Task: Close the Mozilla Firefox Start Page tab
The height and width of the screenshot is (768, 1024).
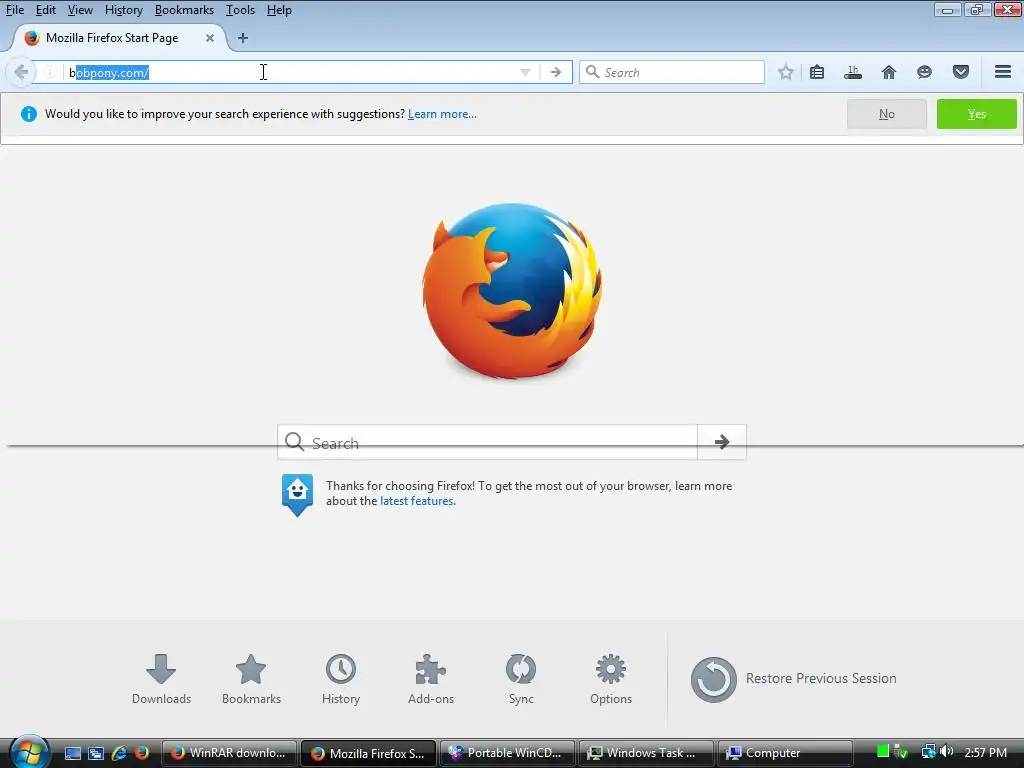Action: (x=210, y=38)
